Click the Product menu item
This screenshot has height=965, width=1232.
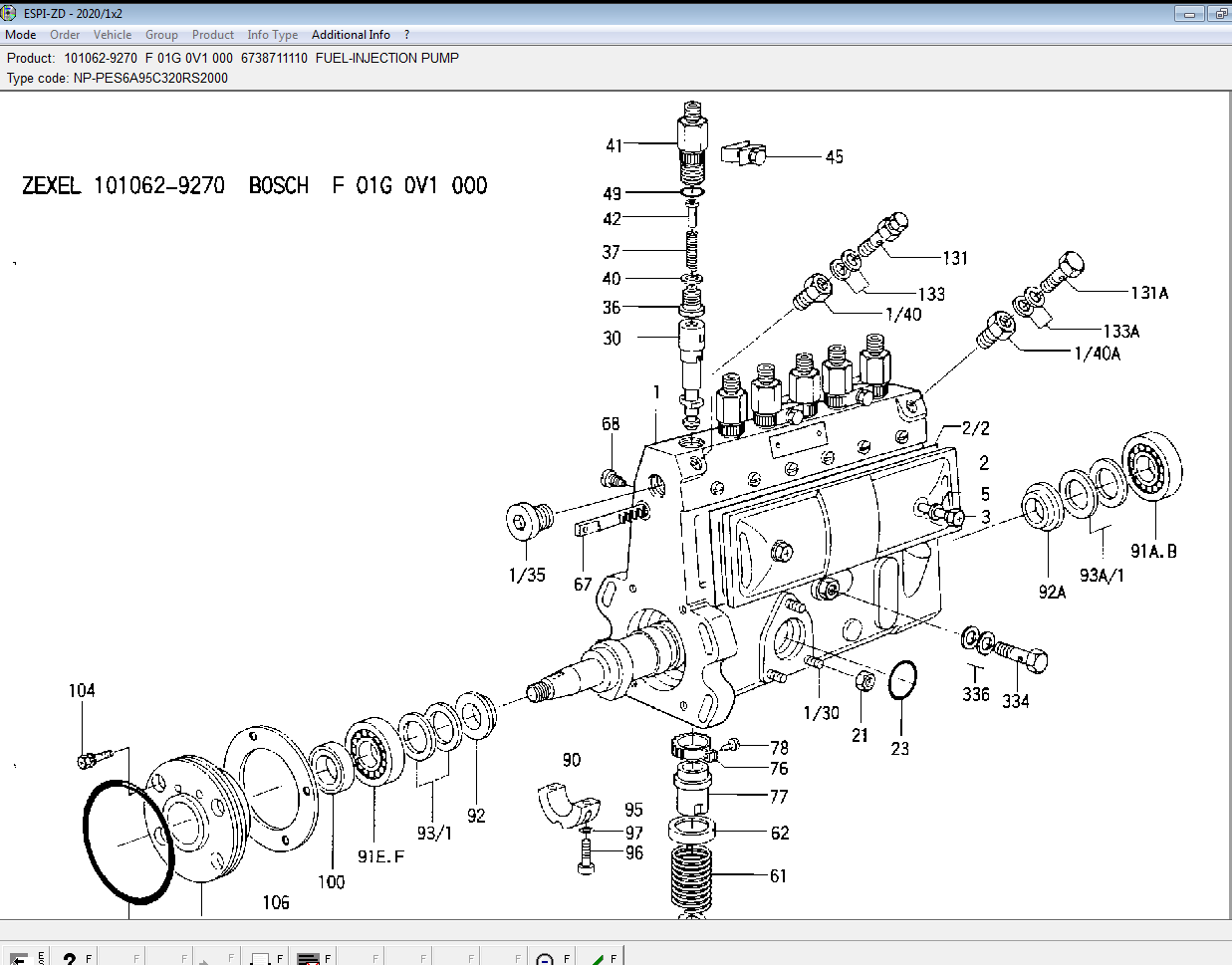pos(213,35)
